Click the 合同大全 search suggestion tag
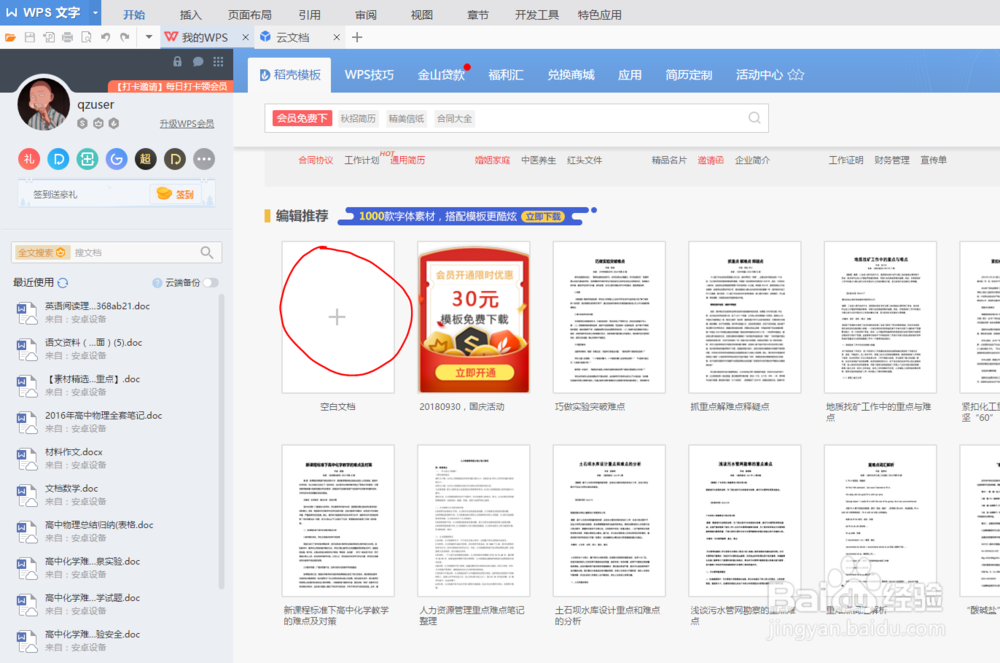The image size is (1000, 663). pos(454,119)
